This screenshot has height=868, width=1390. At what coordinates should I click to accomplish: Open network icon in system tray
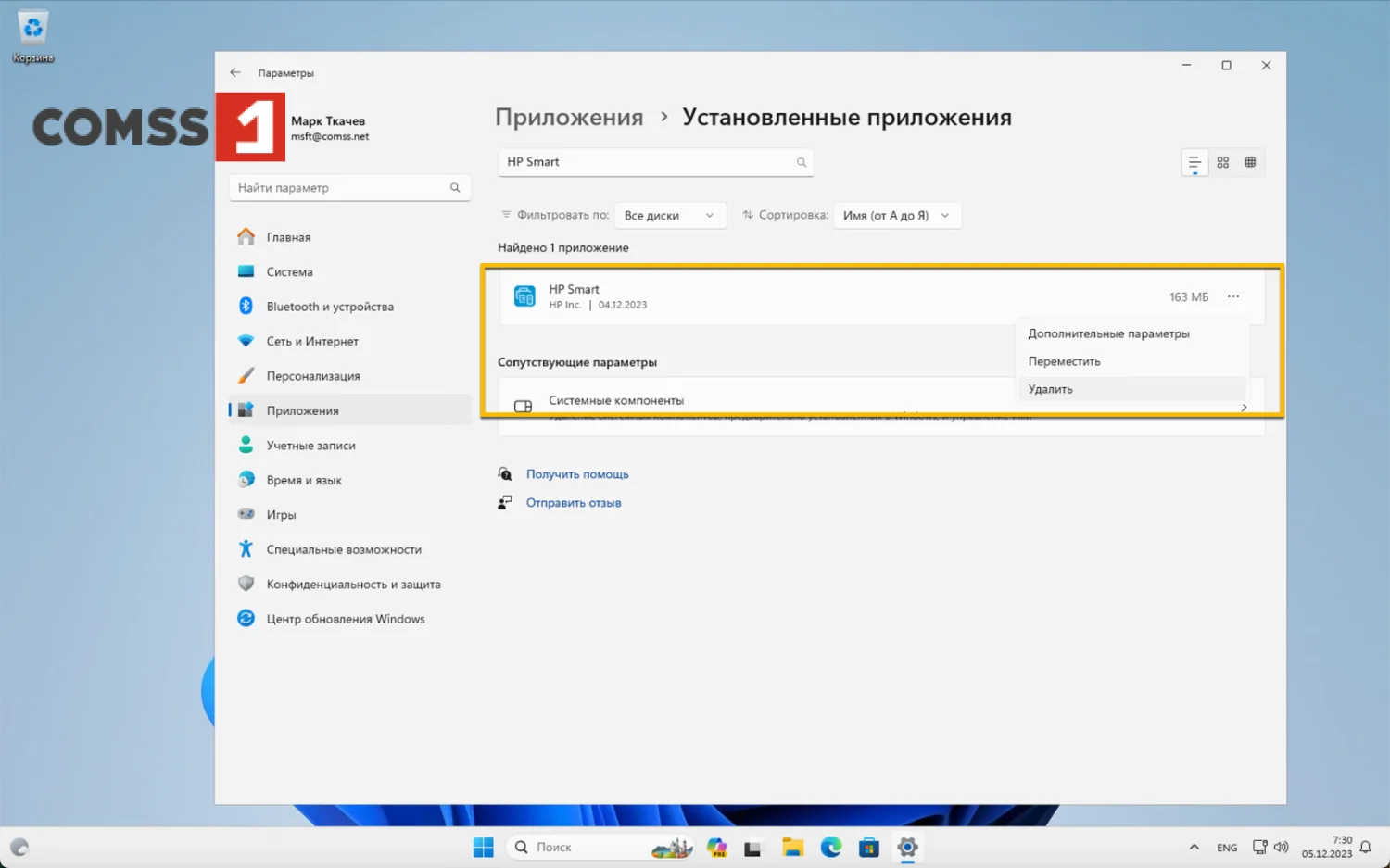(x=1260, y=848)
